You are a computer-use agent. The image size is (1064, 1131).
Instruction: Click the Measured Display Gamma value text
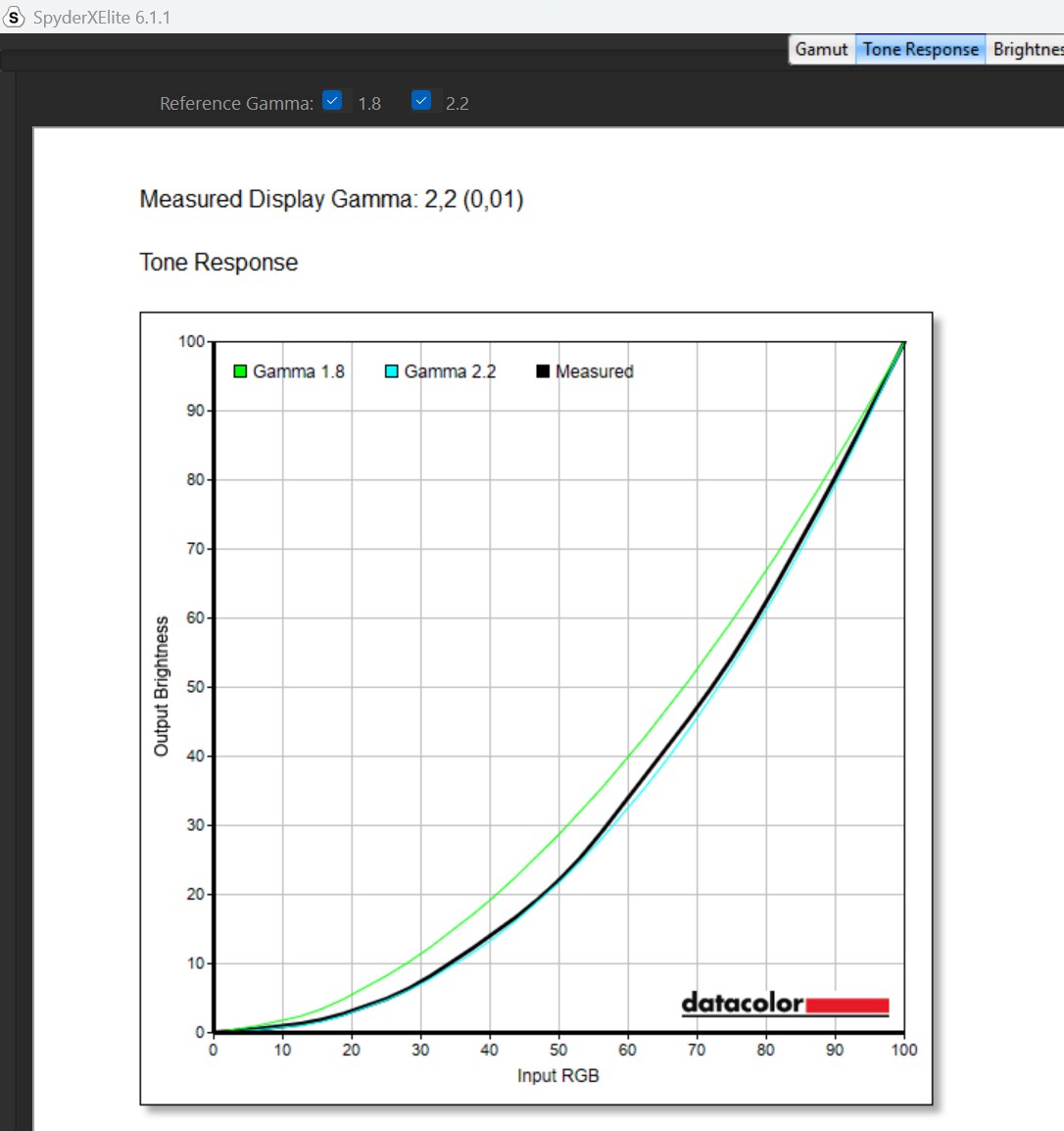[331, 199]
